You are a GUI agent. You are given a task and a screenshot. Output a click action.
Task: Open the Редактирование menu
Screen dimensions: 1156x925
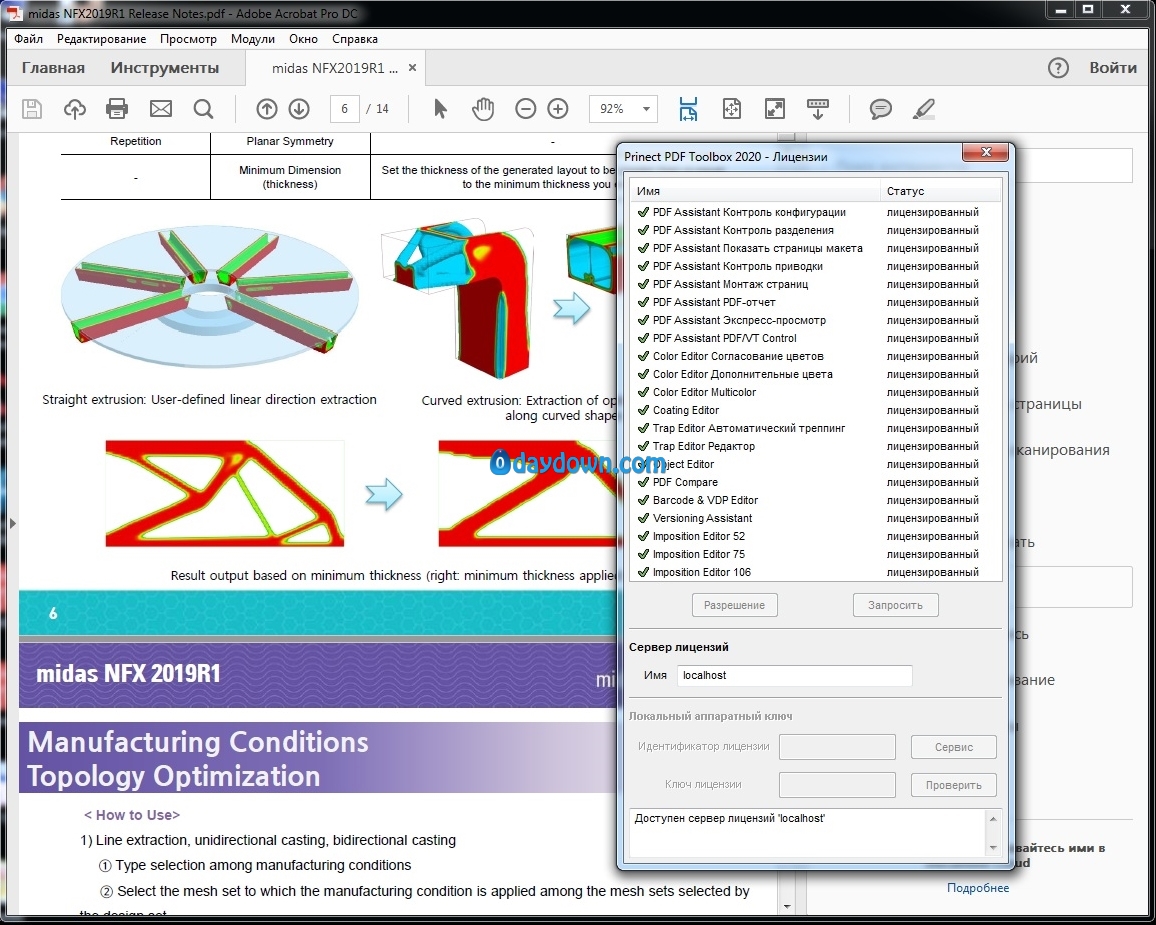click(x=101, y=39)
